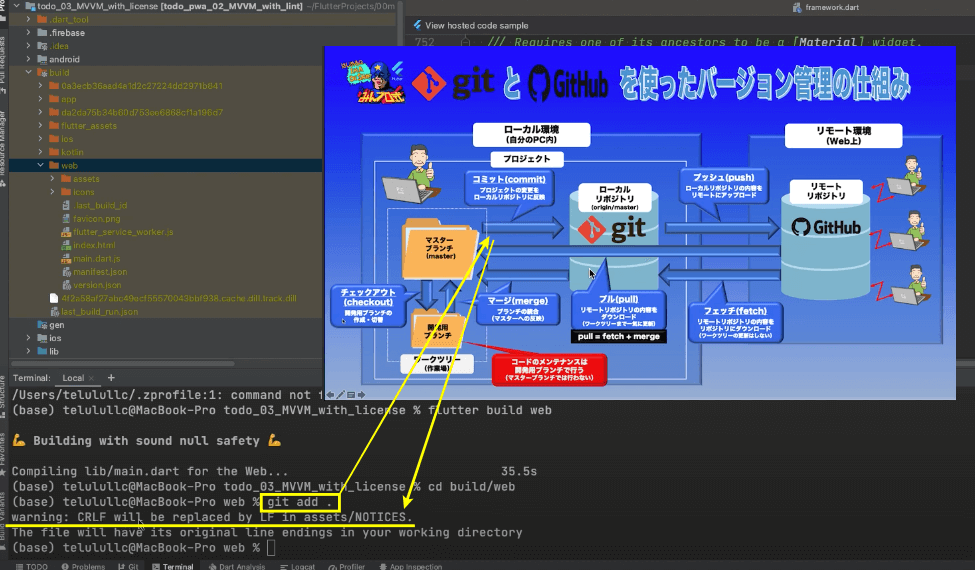Expand the flutter_assets folder
Viewport: 975px width, 570px height.
(40, 126)
